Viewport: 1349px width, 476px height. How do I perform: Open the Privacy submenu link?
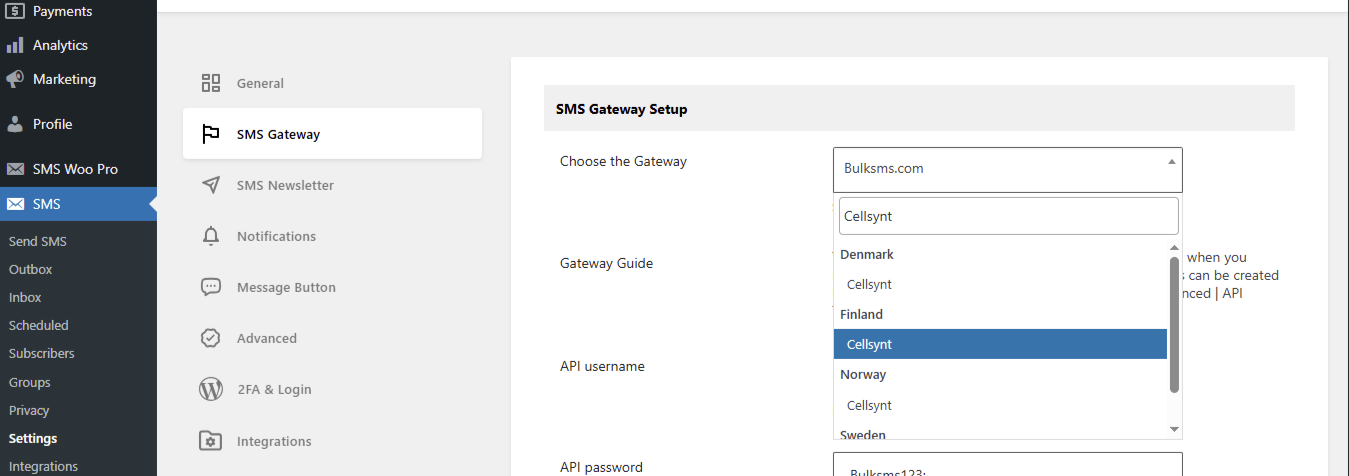[x=28, y=410]
